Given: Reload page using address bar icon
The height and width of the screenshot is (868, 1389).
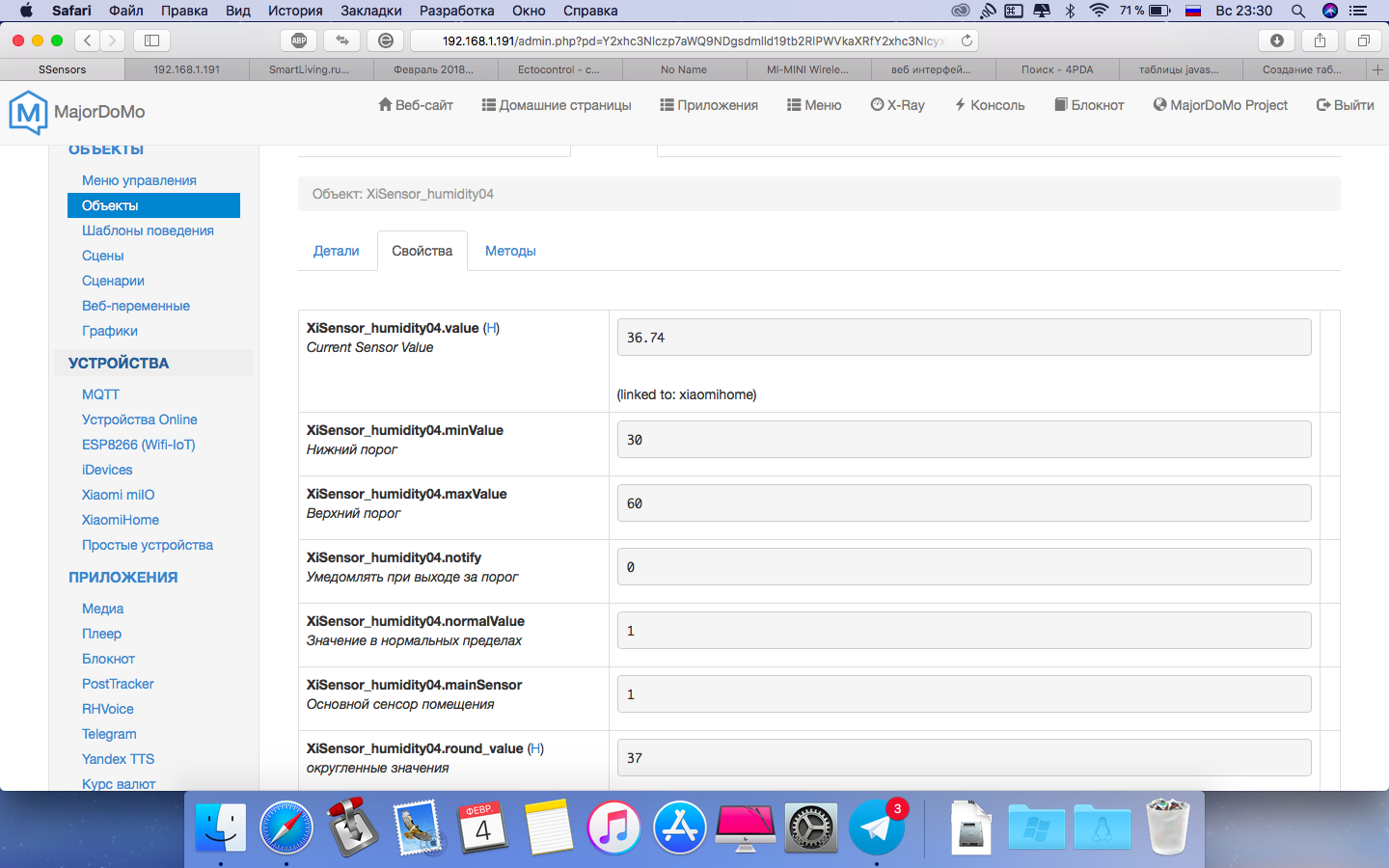Looking at the screenshot, I should tap(967, 41).
